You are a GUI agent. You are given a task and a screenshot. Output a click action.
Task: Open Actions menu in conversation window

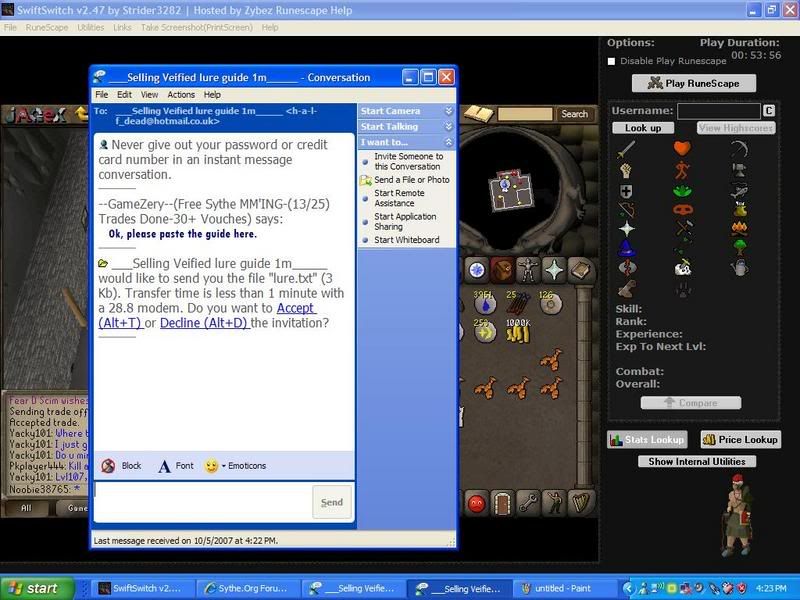[x=181, y=94]
